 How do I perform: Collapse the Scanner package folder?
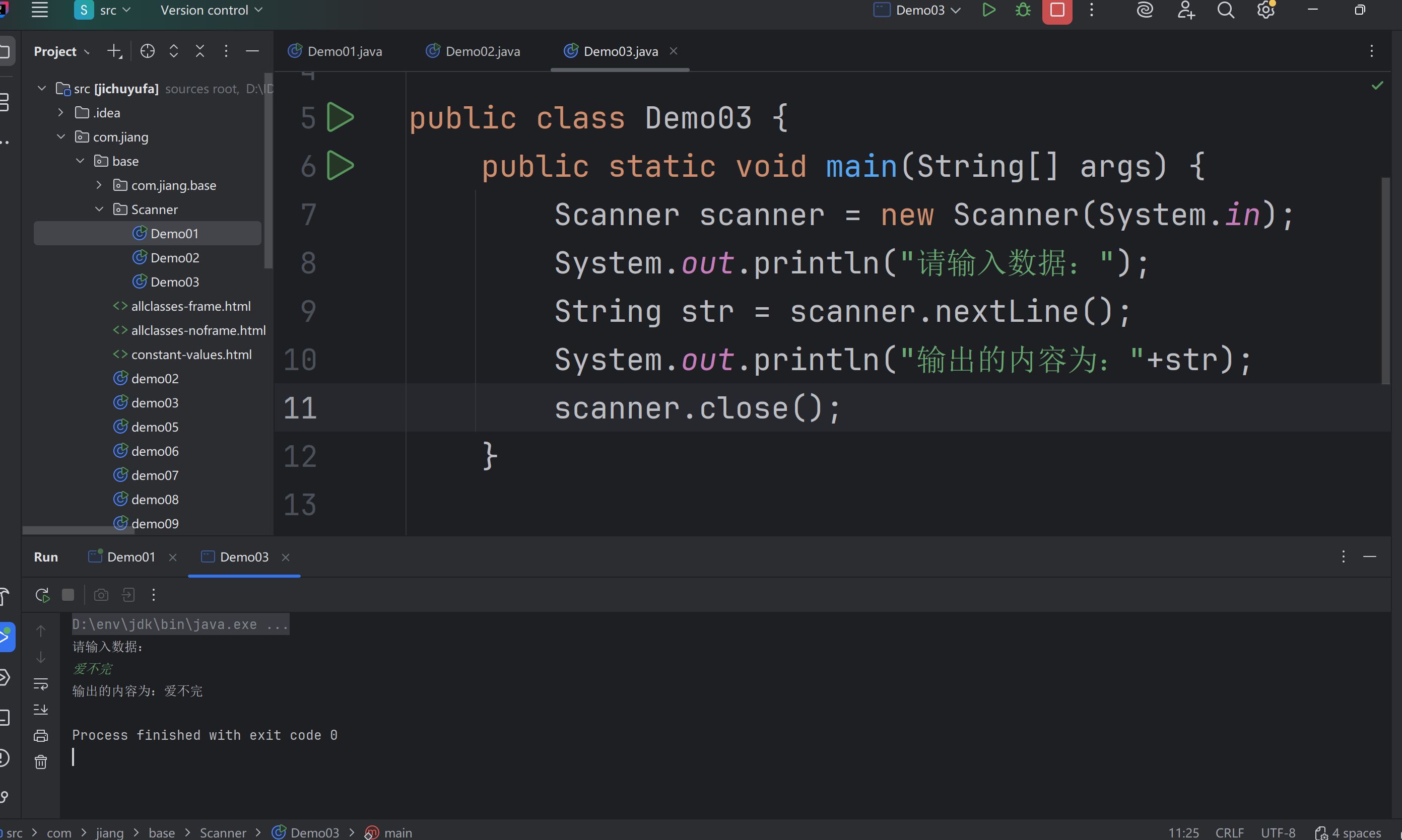(99, 209)
